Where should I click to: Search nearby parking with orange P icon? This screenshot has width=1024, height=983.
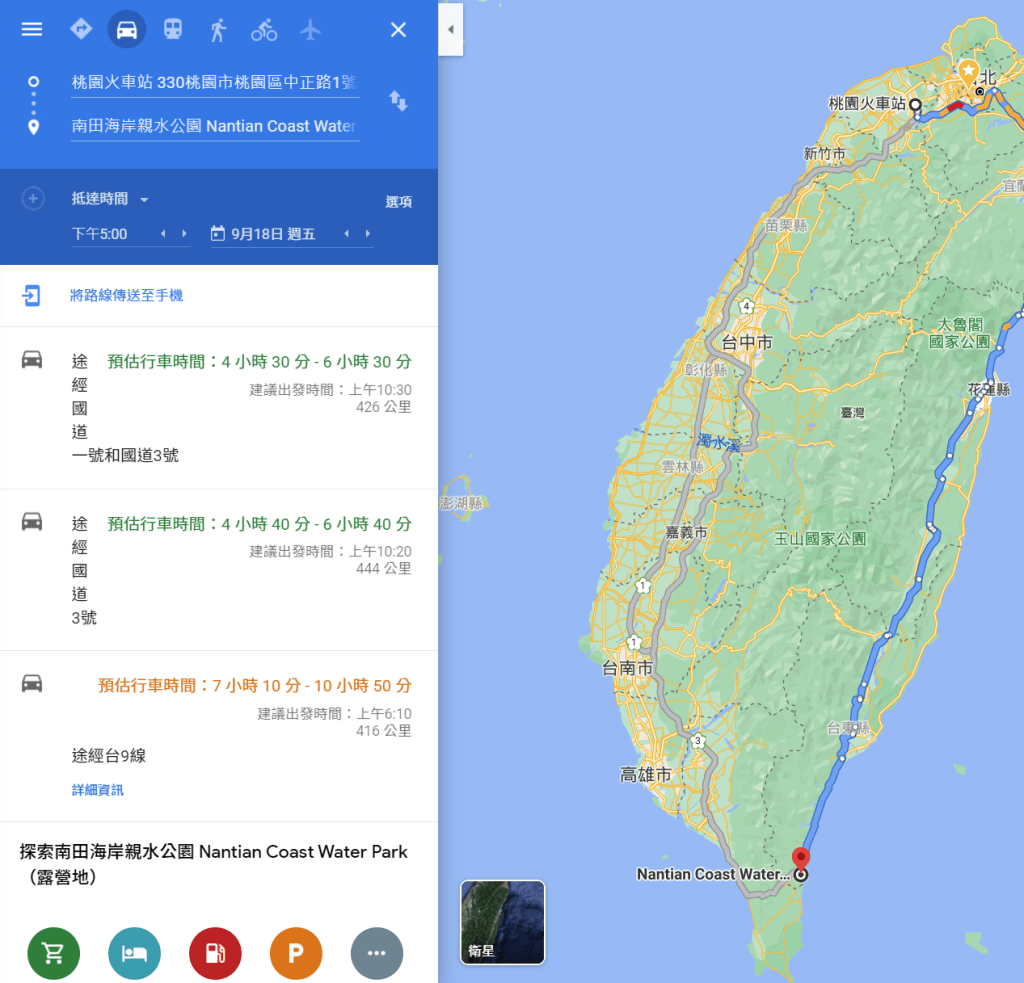[296, 953]
